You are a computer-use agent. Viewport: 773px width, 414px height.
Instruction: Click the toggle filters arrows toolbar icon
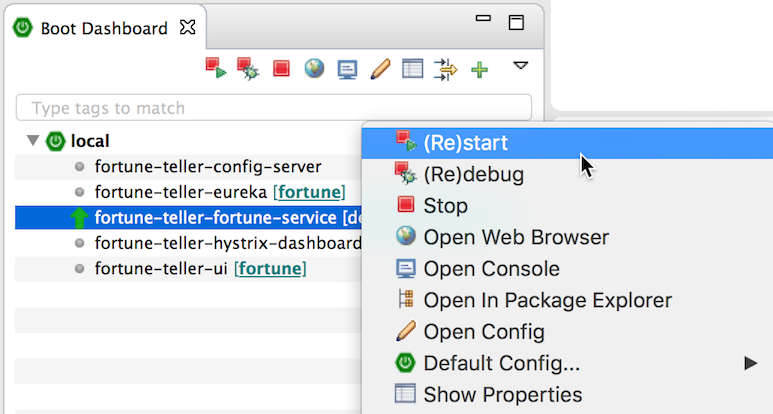coord(445,69)
